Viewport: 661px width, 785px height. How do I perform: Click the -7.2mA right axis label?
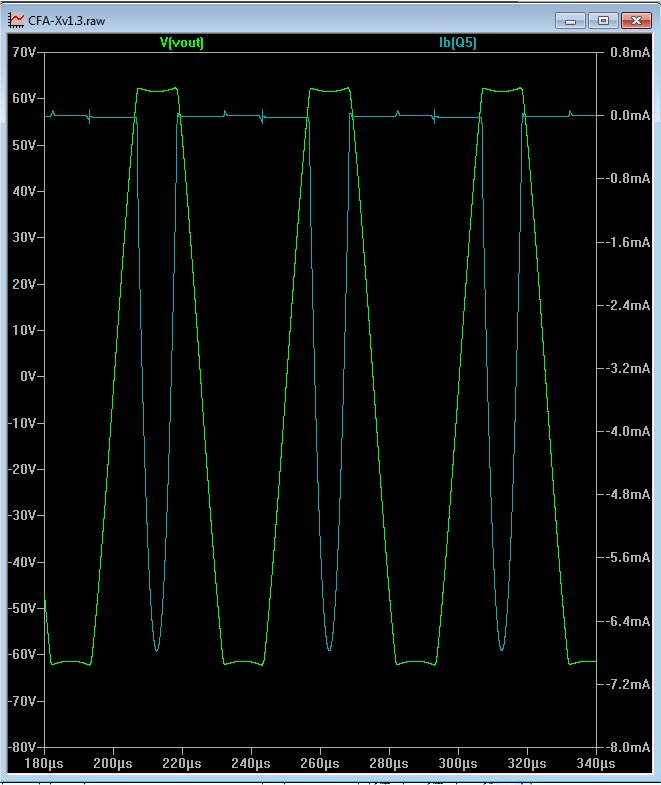[628, 684]
